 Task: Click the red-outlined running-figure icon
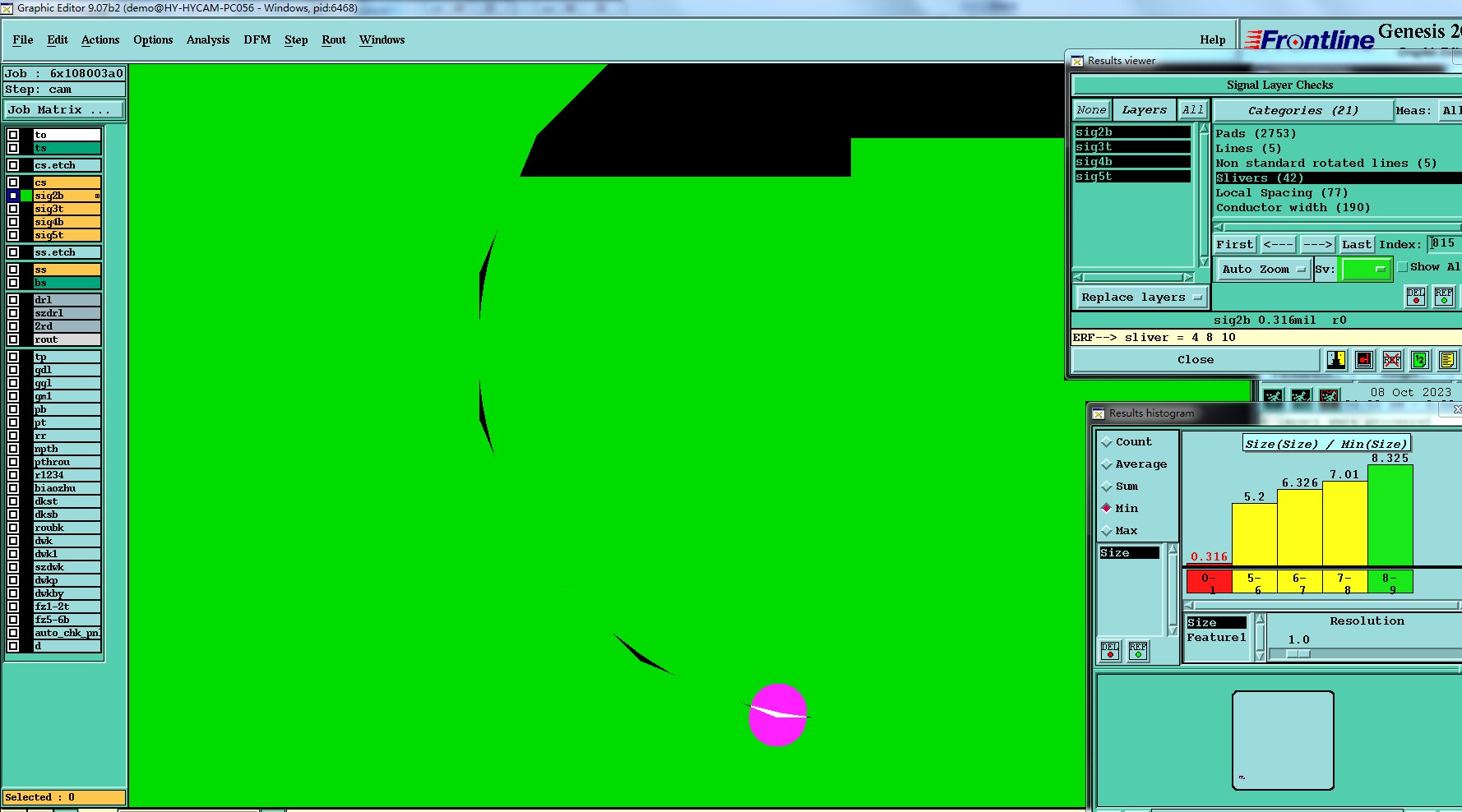coord(1329,396)
